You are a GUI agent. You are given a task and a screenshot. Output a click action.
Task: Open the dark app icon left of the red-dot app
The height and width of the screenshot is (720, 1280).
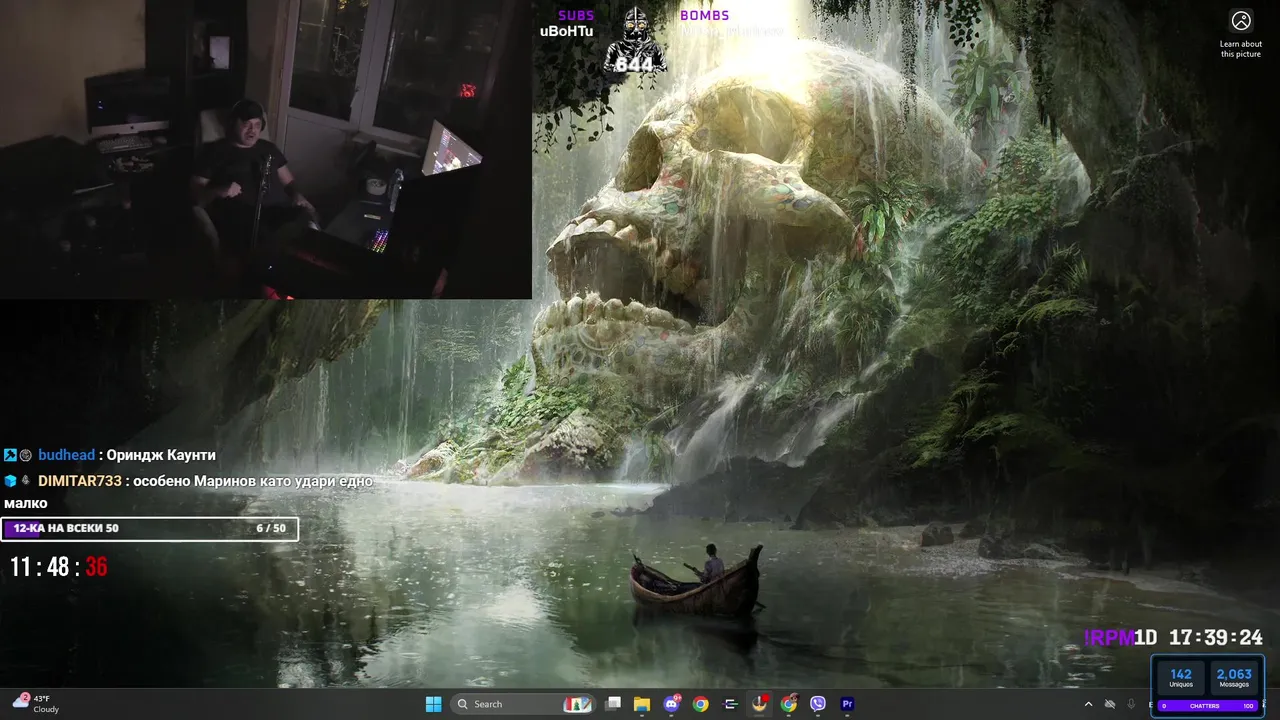[731, 704]
